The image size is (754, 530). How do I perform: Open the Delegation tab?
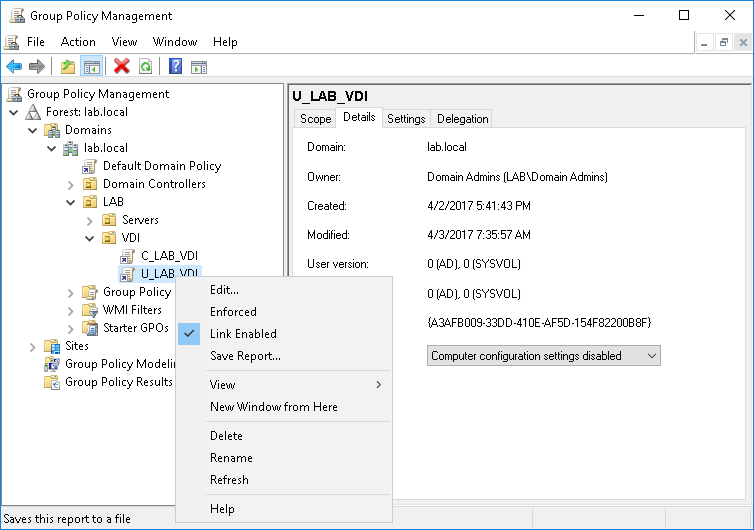(462, 119)
